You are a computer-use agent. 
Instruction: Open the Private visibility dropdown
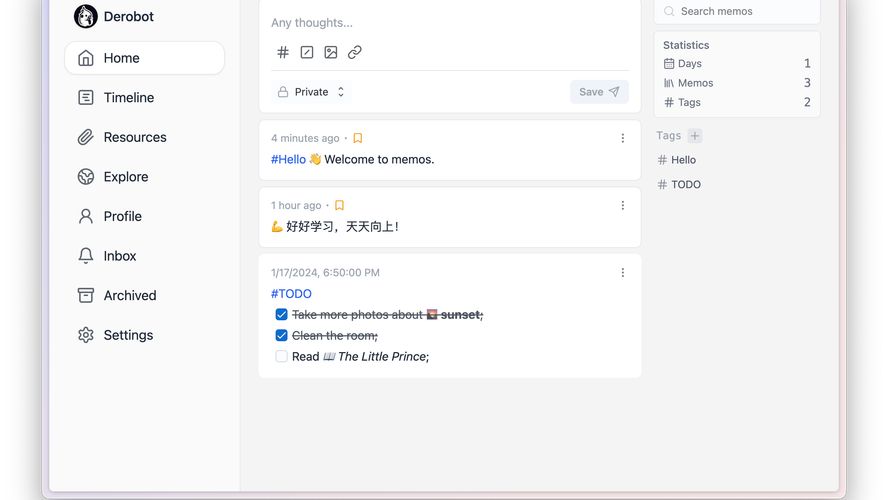(x=311, y=92)
